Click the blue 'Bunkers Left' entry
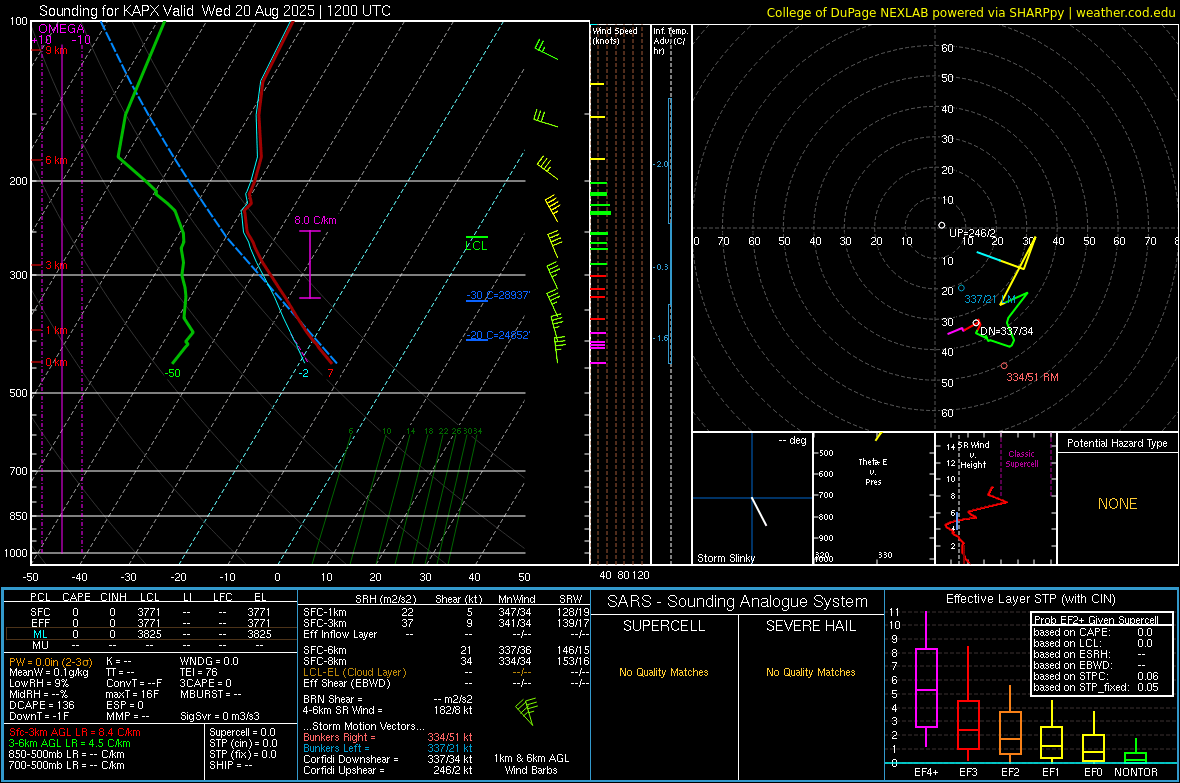1180x783 pixels. pyautogui.click(x=388, y=748)
